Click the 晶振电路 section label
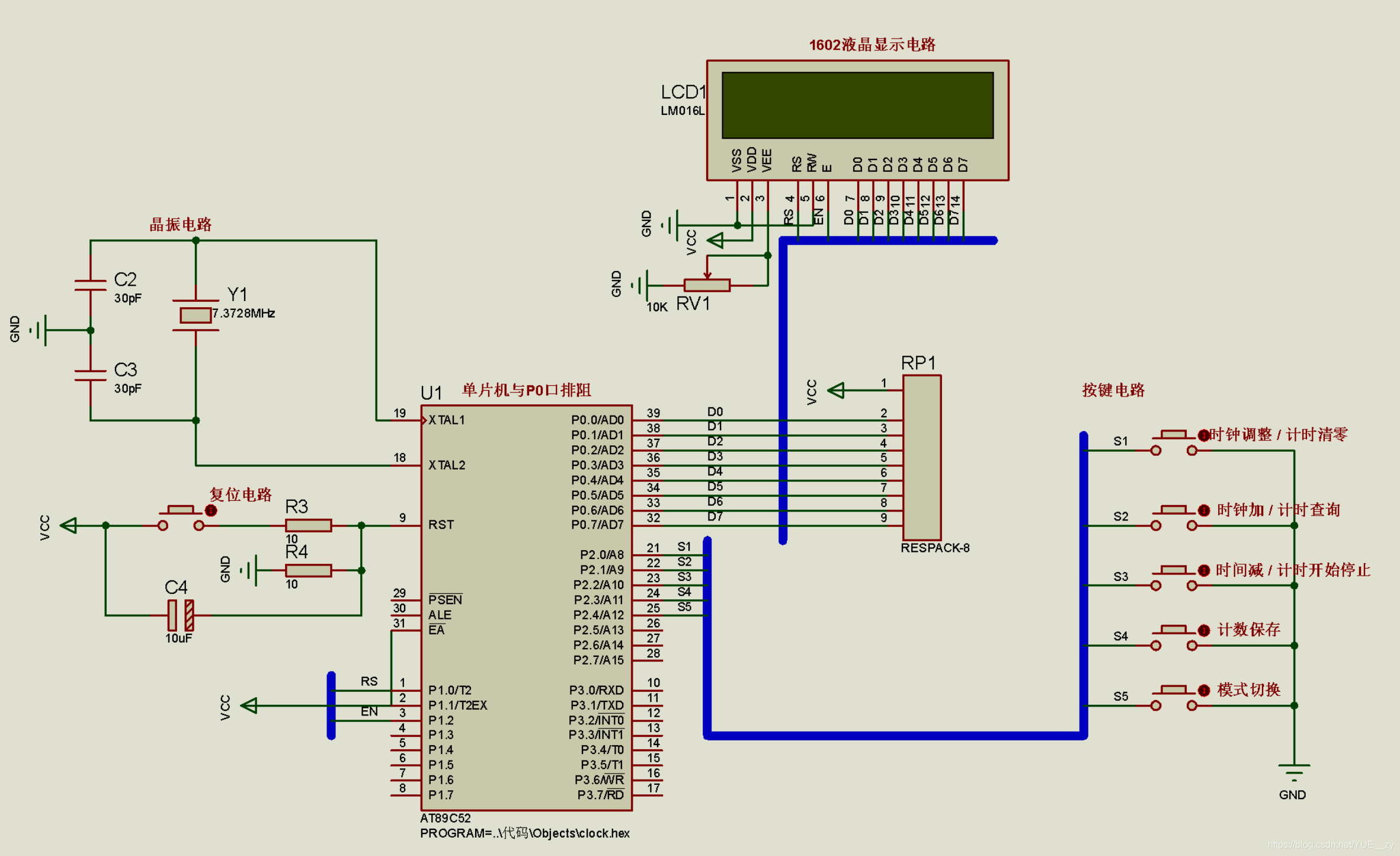 (181, 224)
